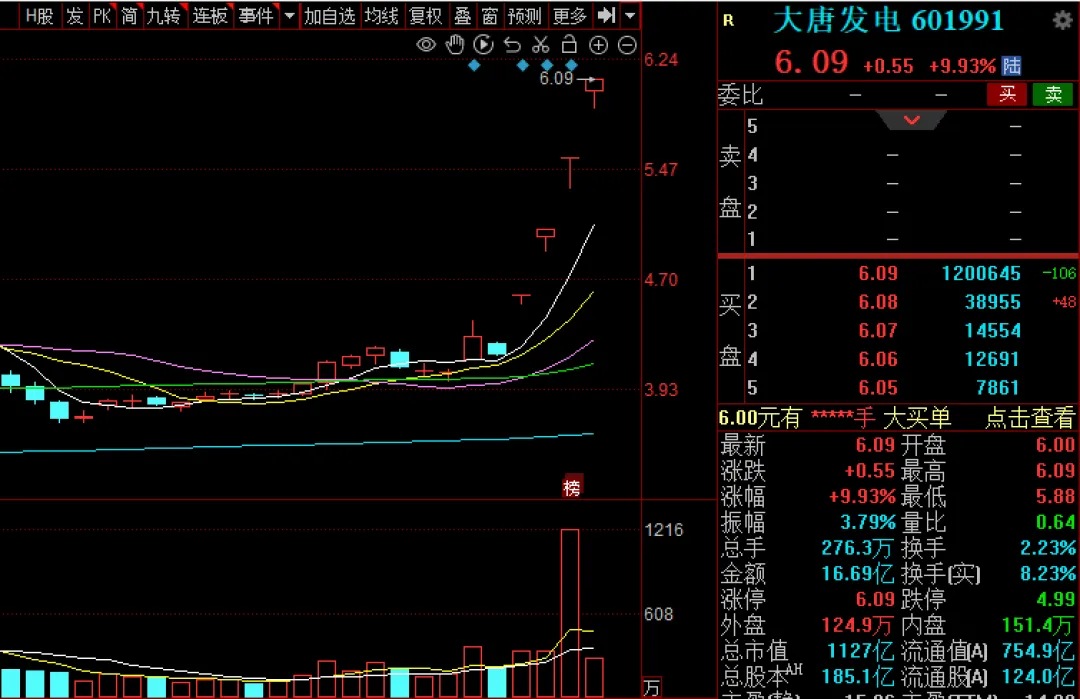The image size is (1080, 699).
Task: Click the 外盘 value 124.9万
Action: coord(857,625)
